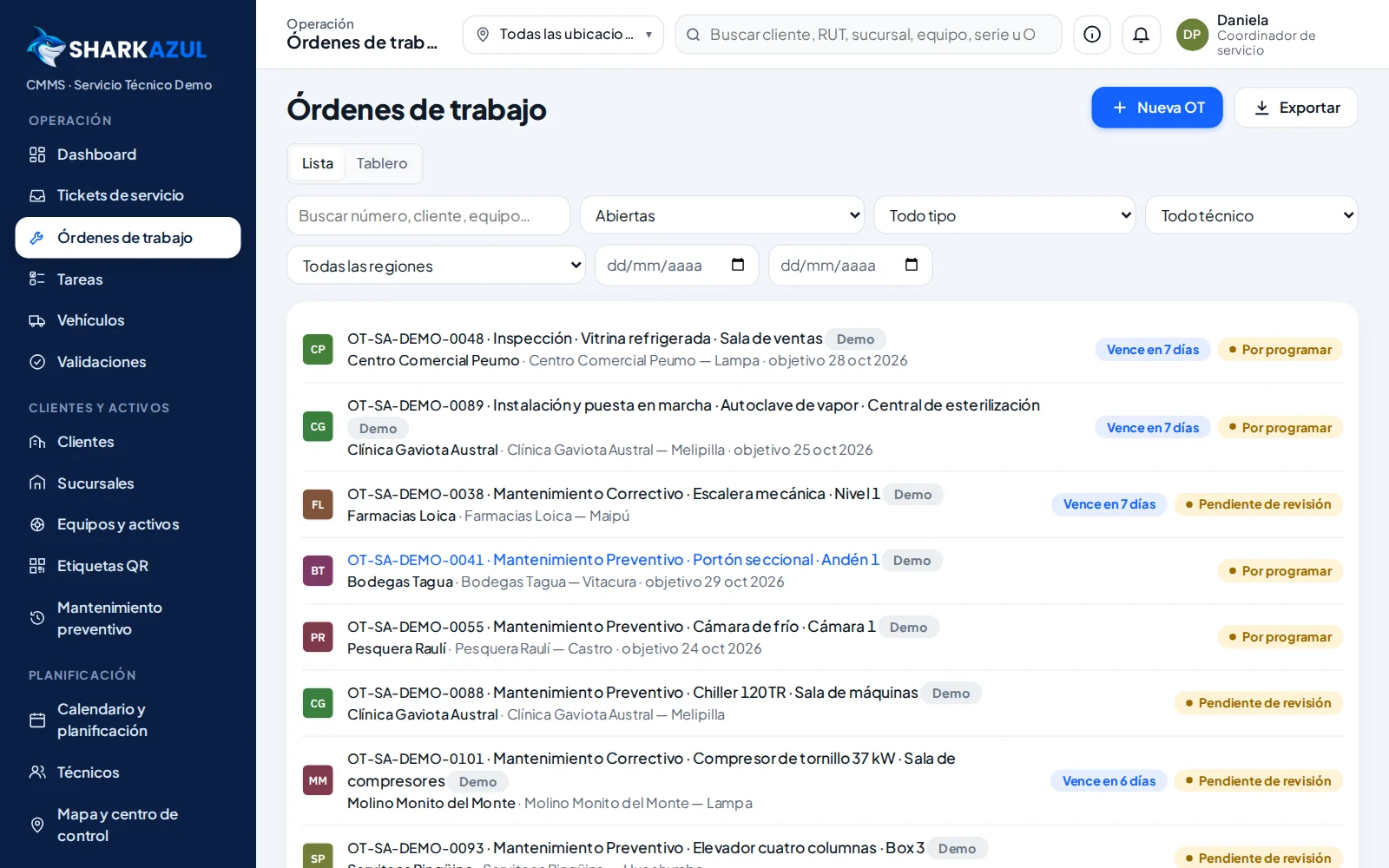Open Mapa y centro de control
This screenshot has width=1389, height=868.
[x=128, y=825]
